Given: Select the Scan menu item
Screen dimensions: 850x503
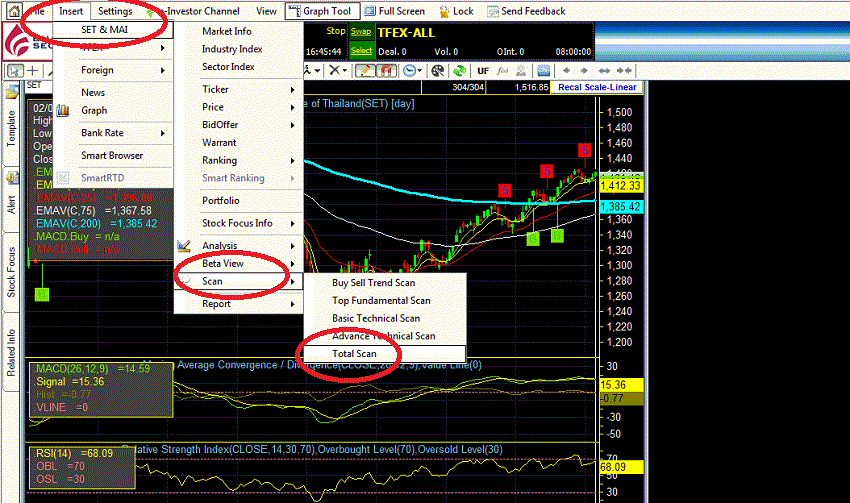Looking at the screenshot, I should click(239, 281).
